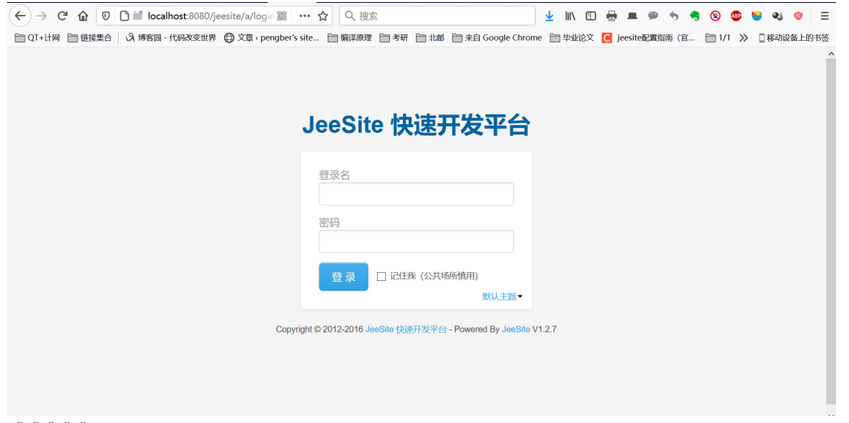The width and height of the screenshot is (849, 423).
Task: Reload the current page
Action: [62, 16]
